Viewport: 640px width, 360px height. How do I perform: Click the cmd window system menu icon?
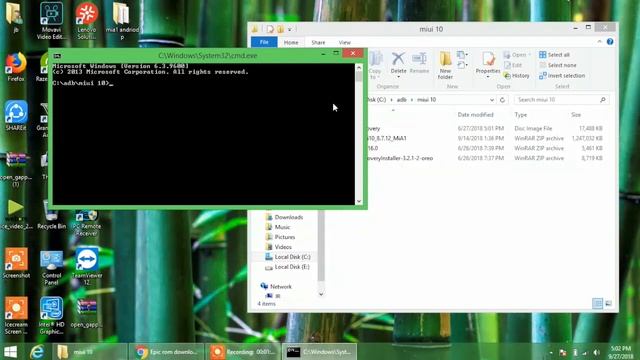(57, 56)
